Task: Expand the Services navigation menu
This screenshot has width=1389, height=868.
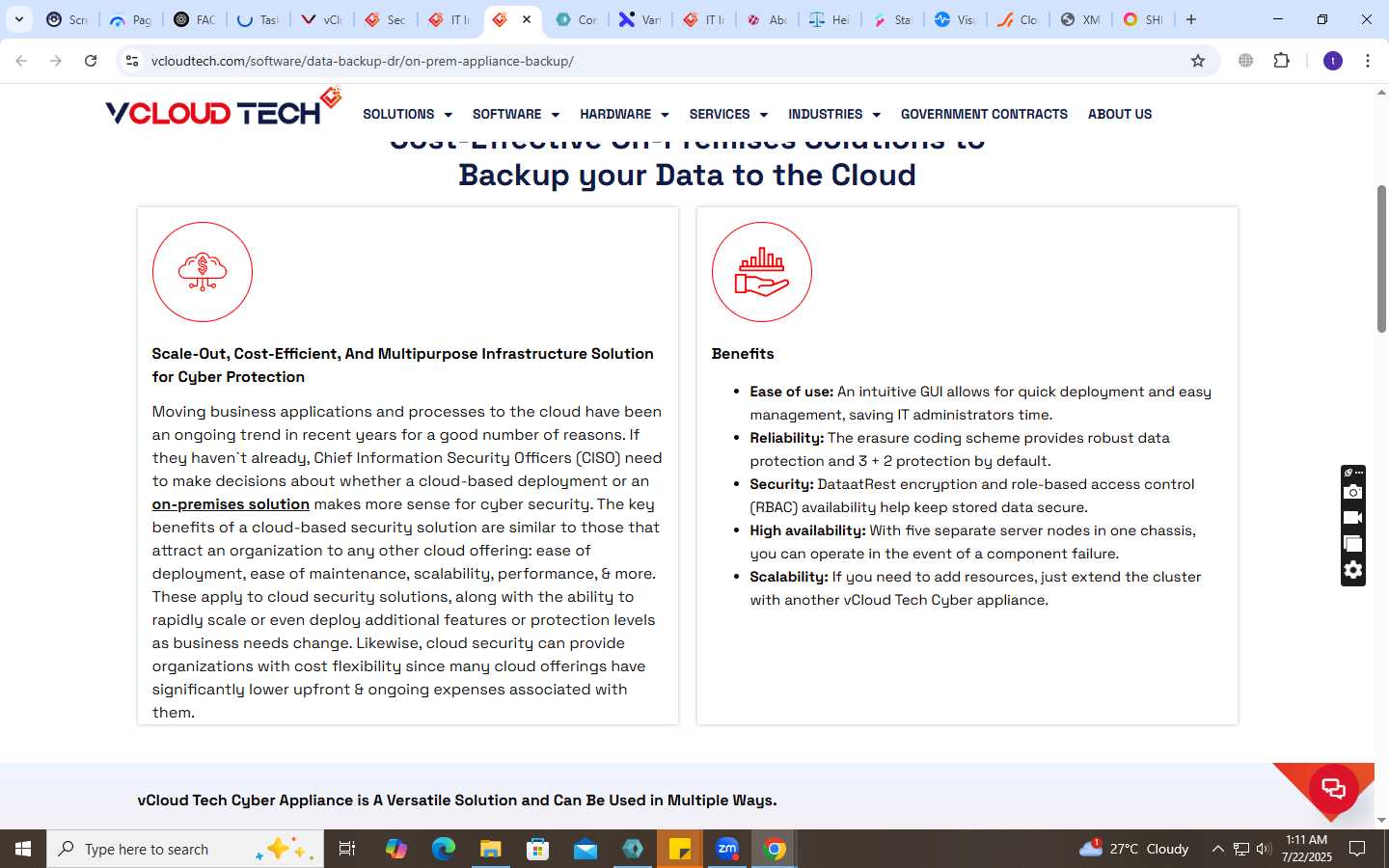Action: click(728, 114)
